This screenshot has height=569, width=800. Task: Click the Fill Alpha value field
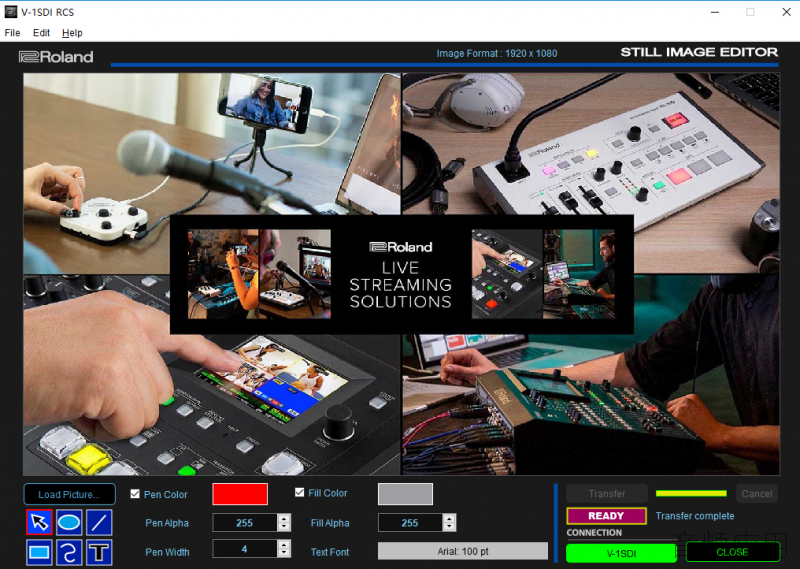(410, 523)
